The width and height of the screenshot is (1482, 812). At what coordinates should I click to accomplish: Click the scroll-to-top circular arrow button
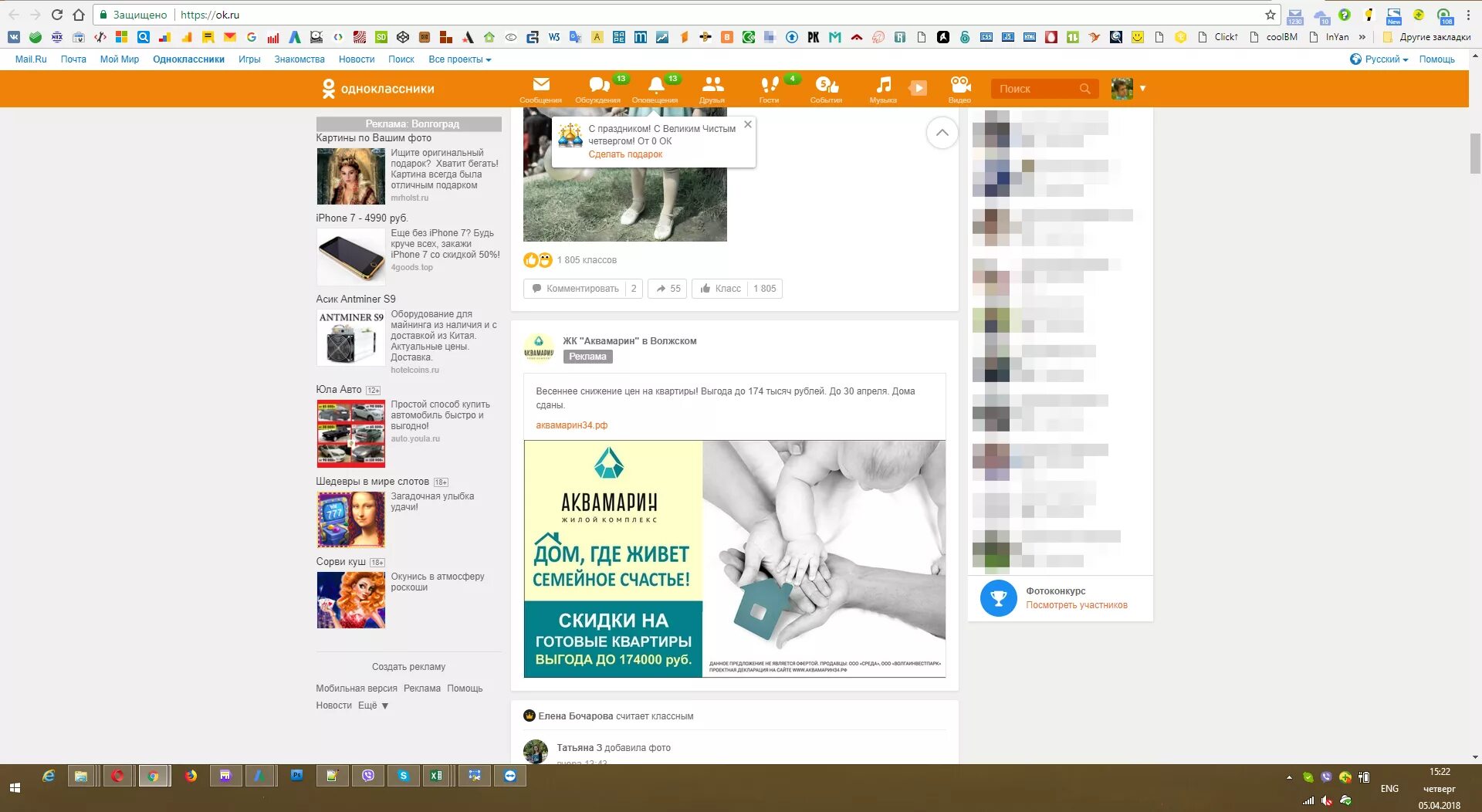coord(942,133)
